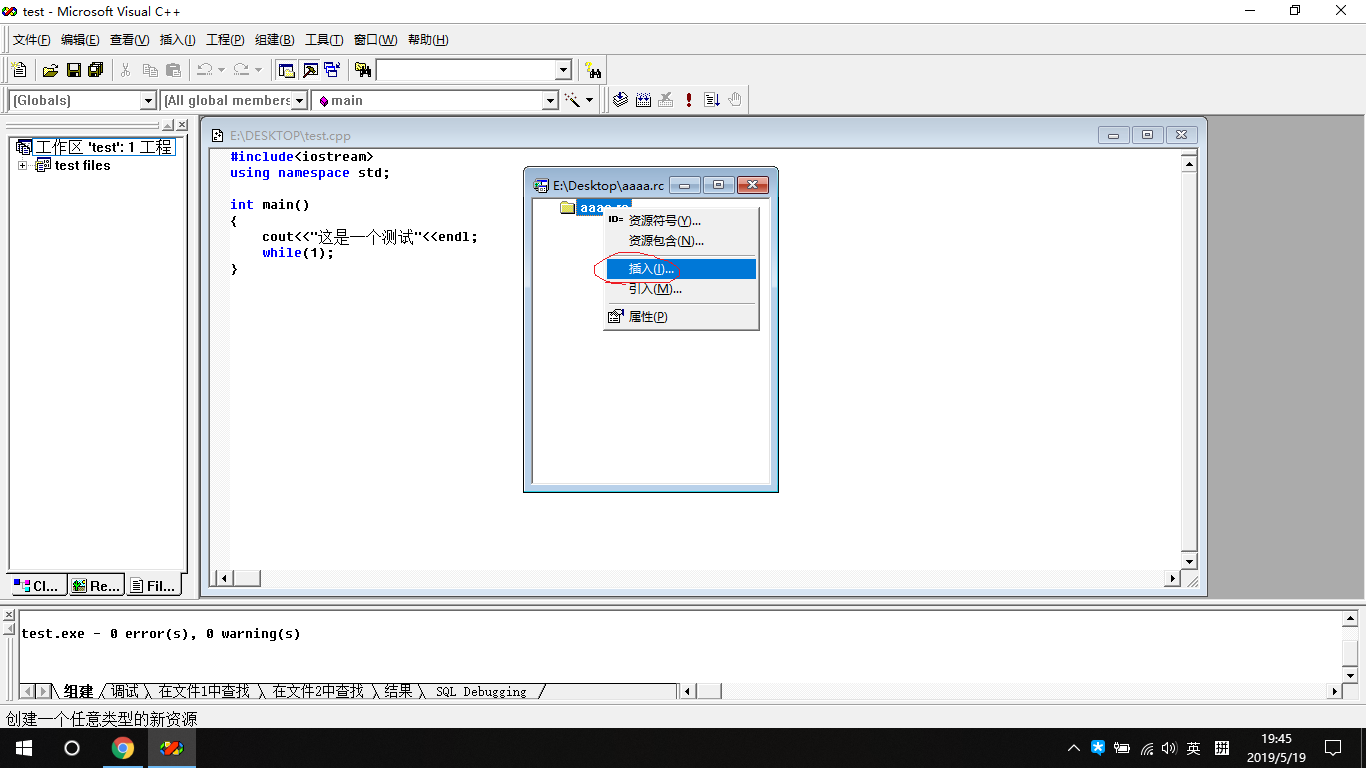The height and width of the screenshot is (768, 1366).
Task: Open a file with the Open folder icon
Action: coord(49,69)
